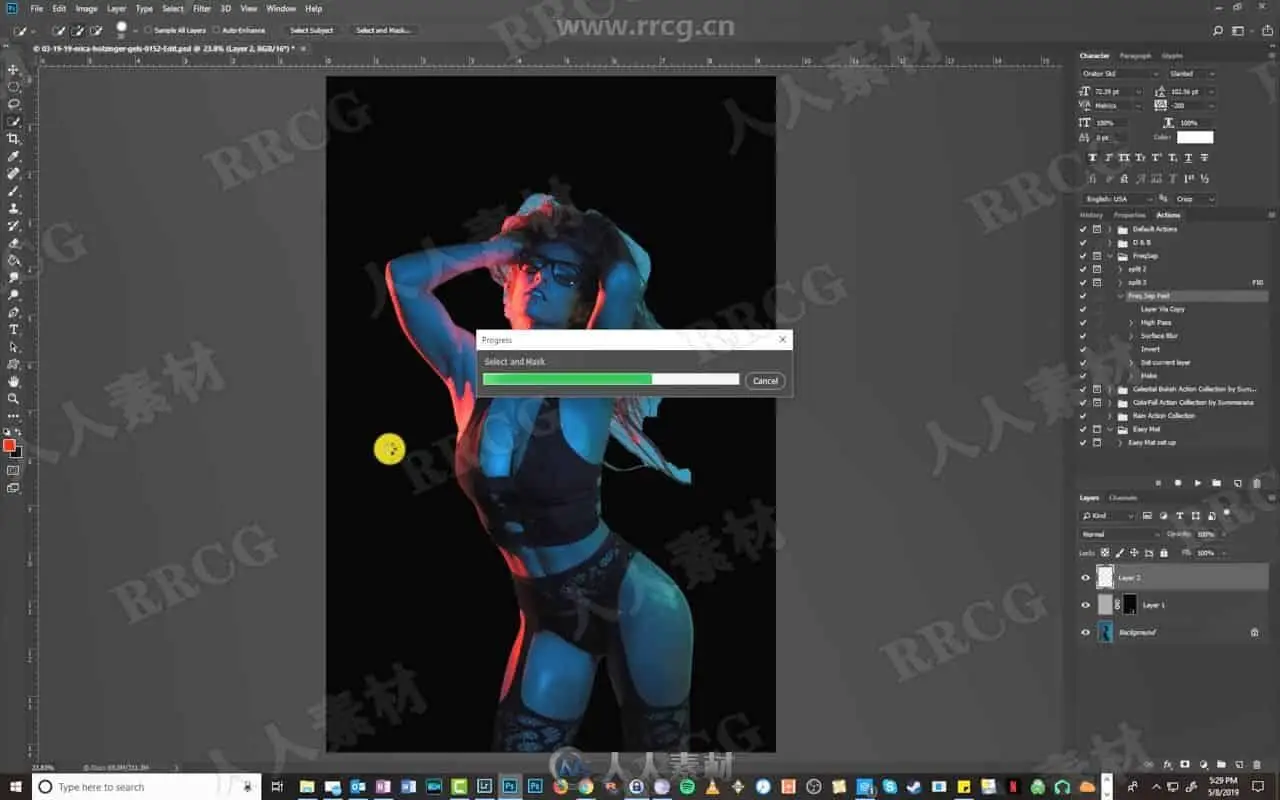Click Cancel in the Progress dialog
The image size is (1280, 800).
tap(765, 381)
